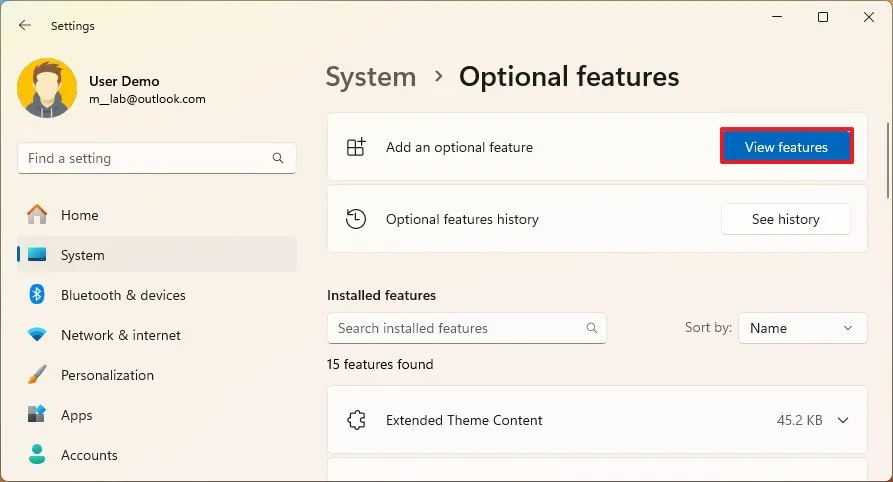This screenshot has height=482, width=893.
Task: Click the vertical scrollbar on right edge
Action: pyautogui.click(x=888, y=160)
